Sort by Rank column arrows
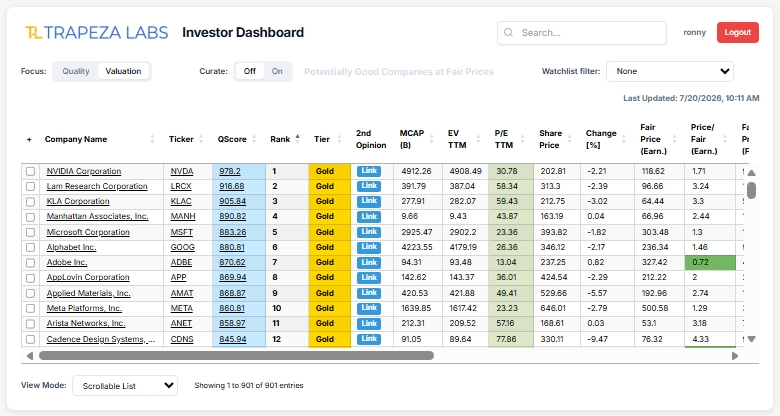This screenshot has width=780, height=416. tap(297, 139)
